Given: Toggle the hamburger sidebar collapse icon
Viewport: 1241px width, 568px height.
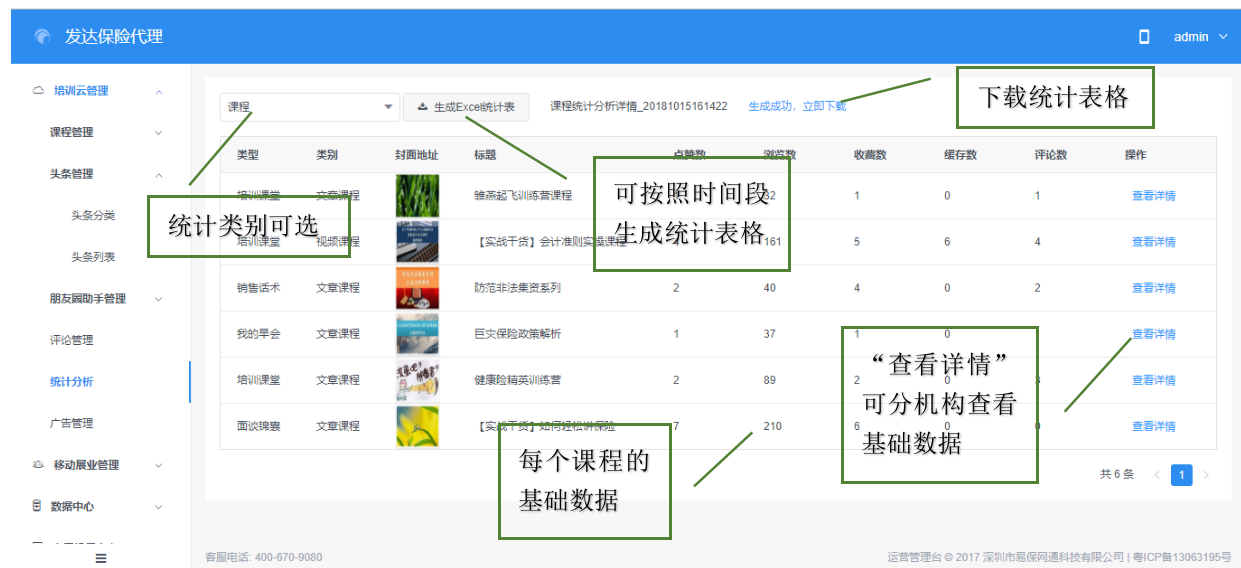Looking at the screenshot, I should [100, 558].
